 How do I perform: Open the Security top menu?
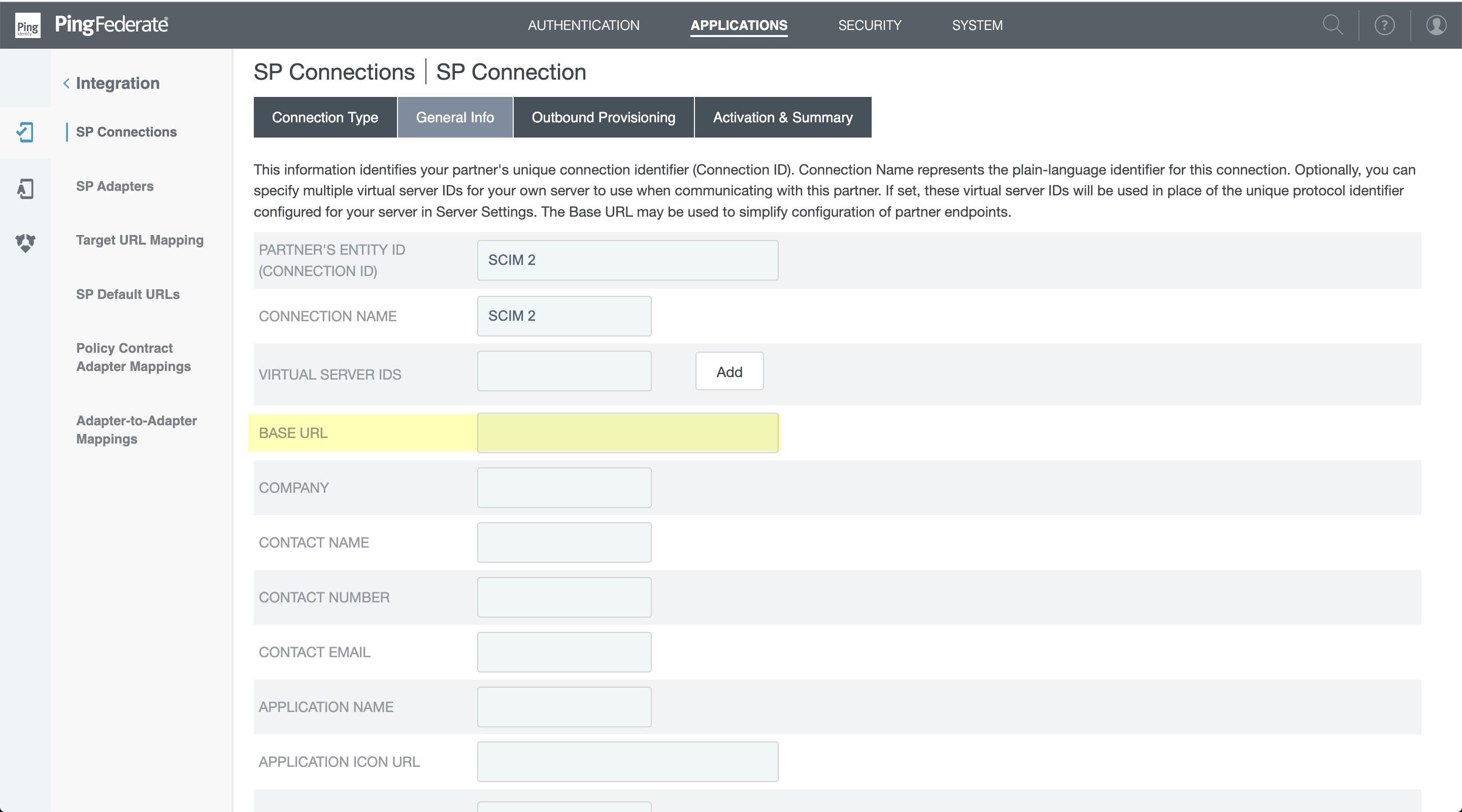tap(869, 25)
